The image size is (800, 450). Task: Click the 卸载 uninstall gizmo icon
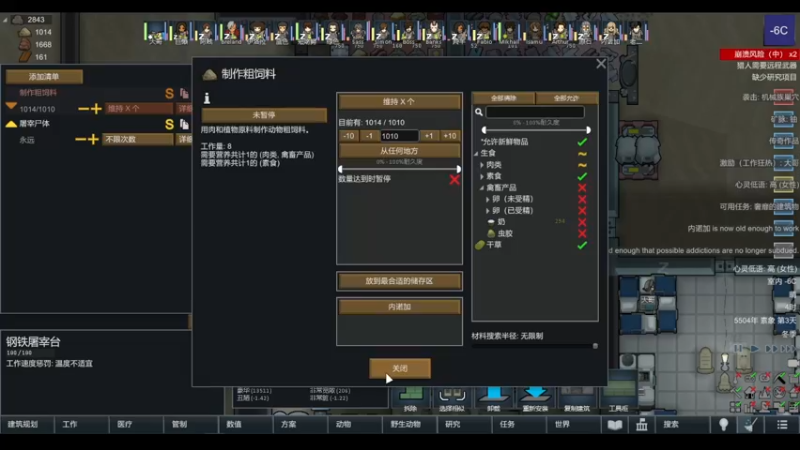point(493,399)
